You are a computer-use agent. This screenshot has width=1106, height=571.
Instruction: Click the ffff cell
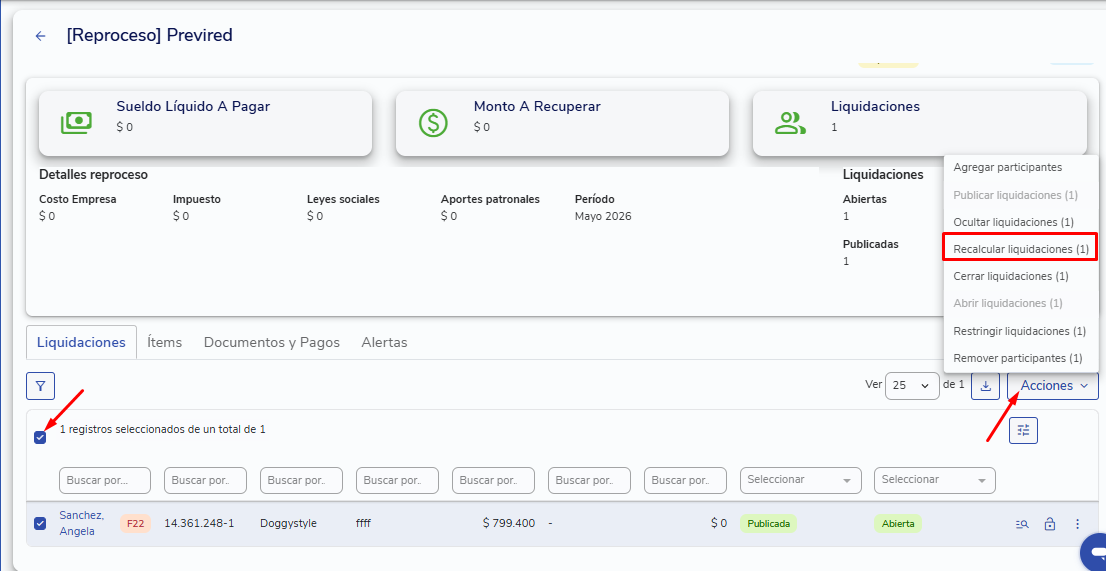363,523
